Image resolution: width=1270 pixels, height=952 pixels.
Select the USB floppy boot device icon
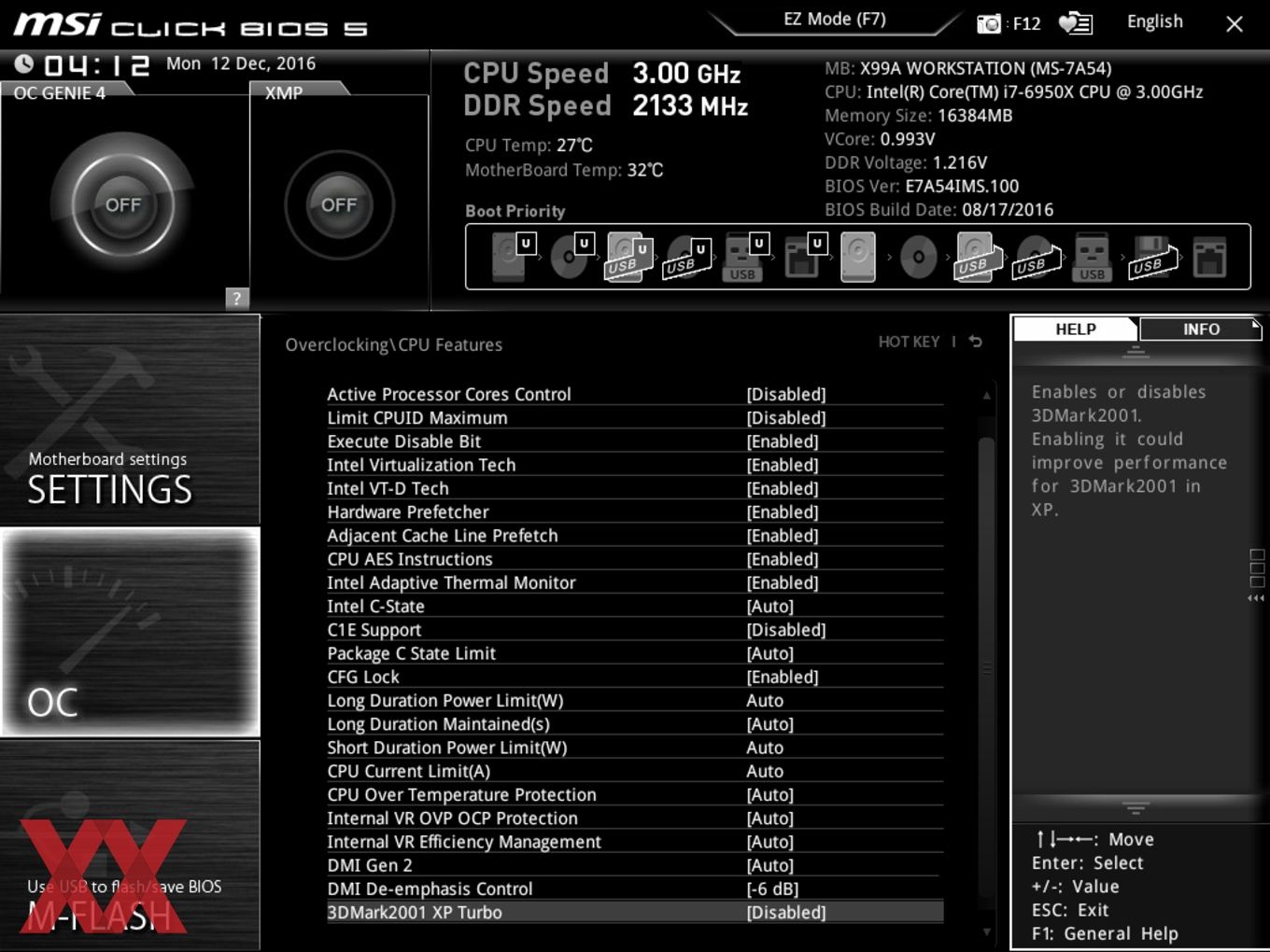tap(1152, 257)
